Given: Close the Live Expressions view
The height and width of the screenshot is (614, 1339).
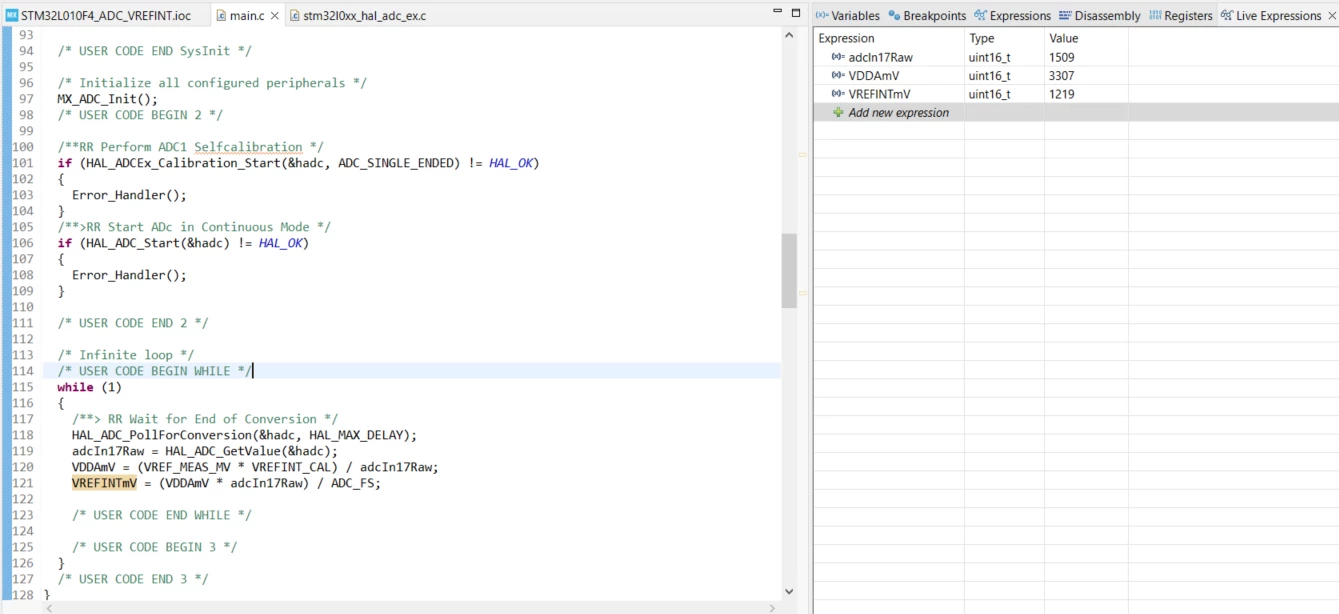Looking at the screenshot, I should pyautogui.click(x=1331, y=16).
